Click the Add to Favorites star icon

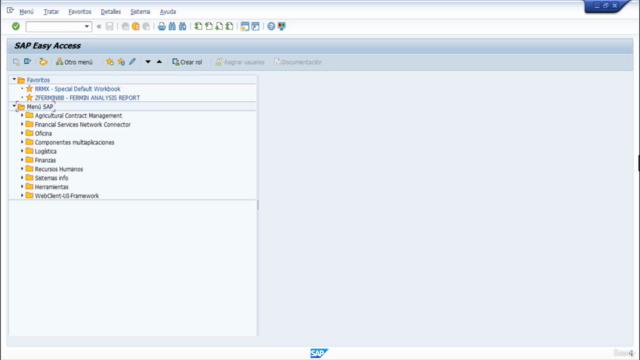tap(110, 62)
